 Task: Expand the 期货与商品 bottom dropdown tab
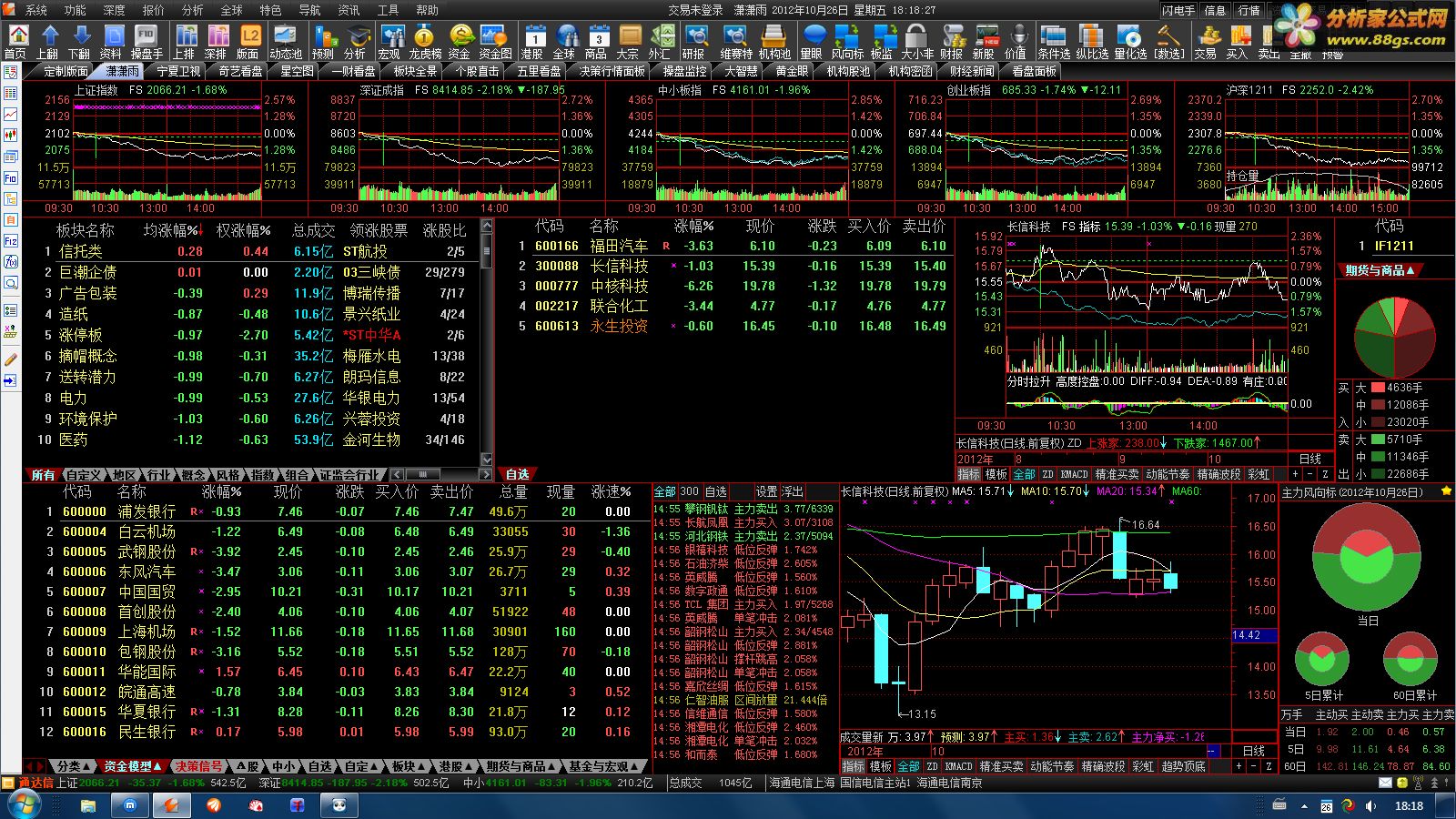[x=520, y=766]
